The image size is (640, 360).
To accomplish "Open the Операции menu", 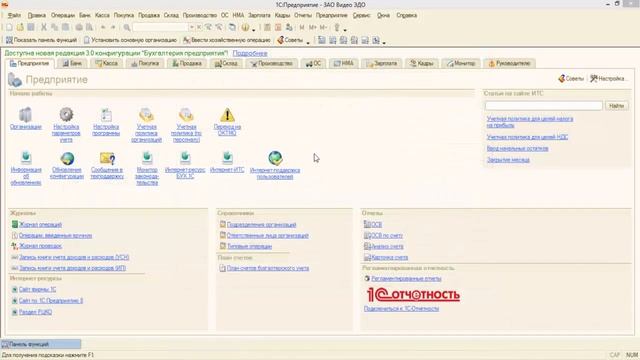I will pos(62,16).
